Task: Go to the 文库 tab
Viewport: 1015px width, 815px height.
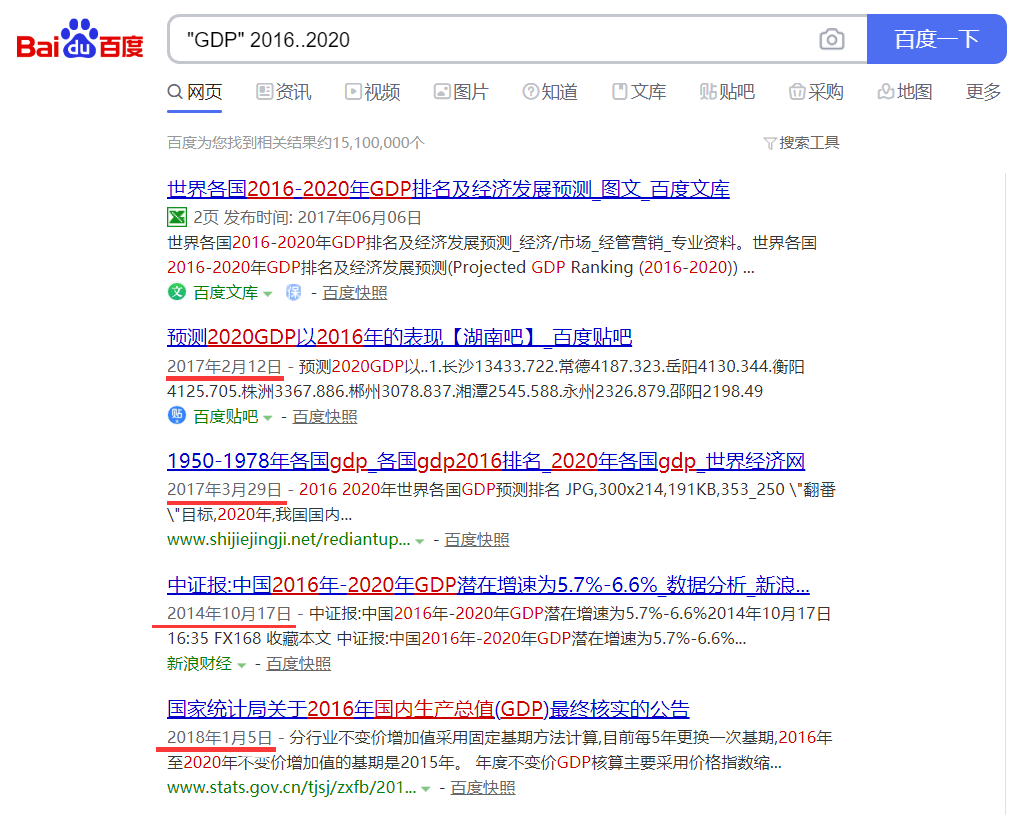Action: click(639, 92)
